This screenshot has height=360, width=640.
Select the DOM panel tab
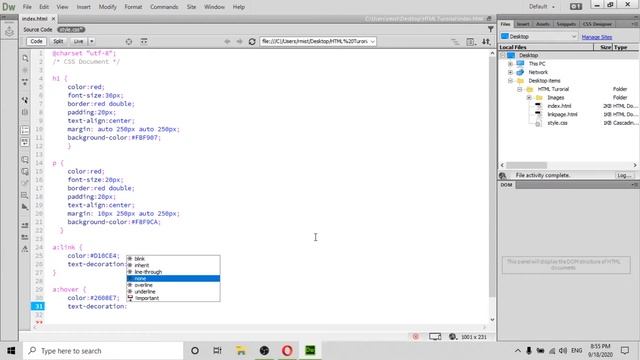pos(506,185)
